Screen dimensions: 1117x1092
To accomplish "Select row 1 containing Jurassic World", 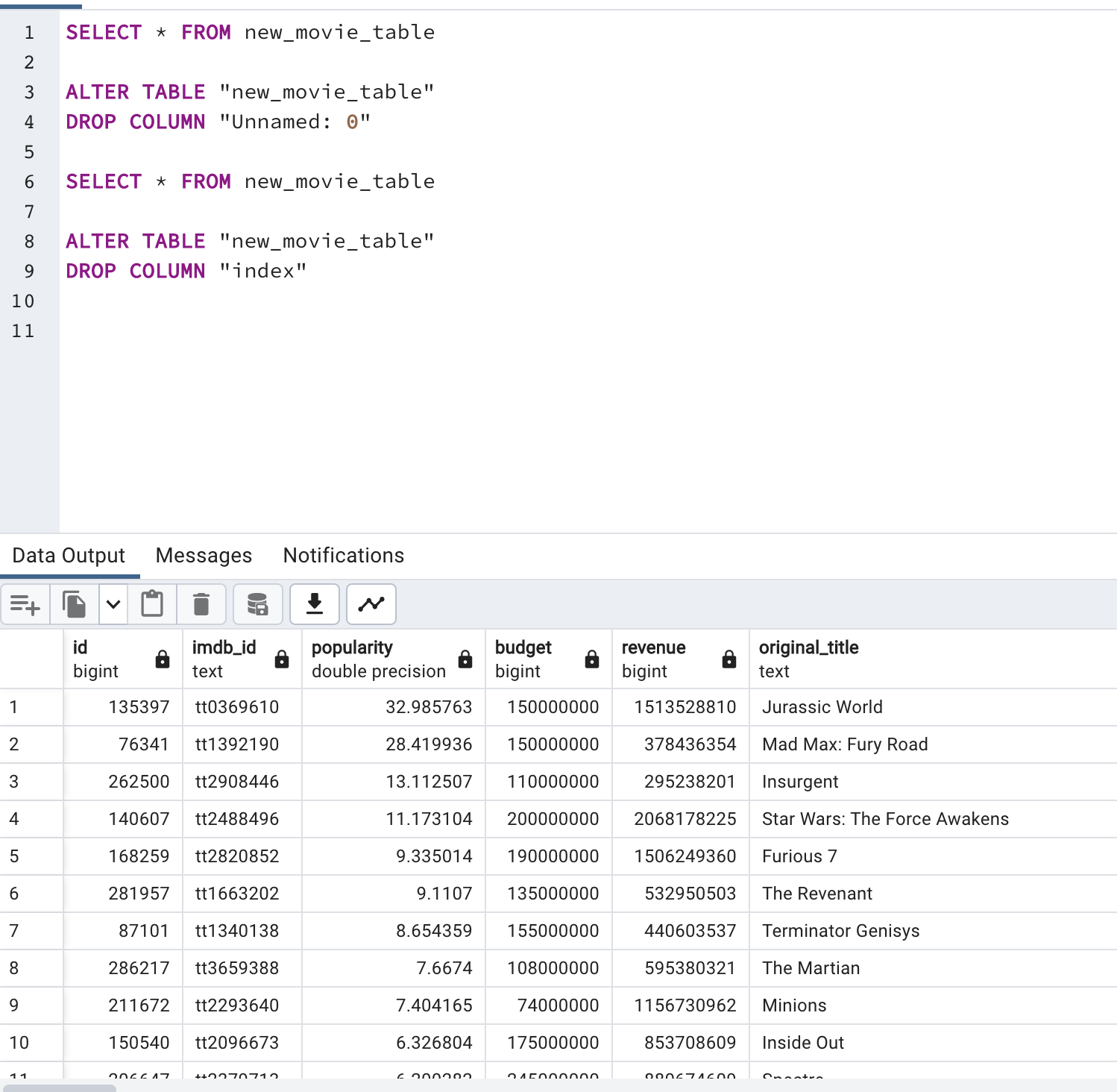I will [x=14, y=707].
